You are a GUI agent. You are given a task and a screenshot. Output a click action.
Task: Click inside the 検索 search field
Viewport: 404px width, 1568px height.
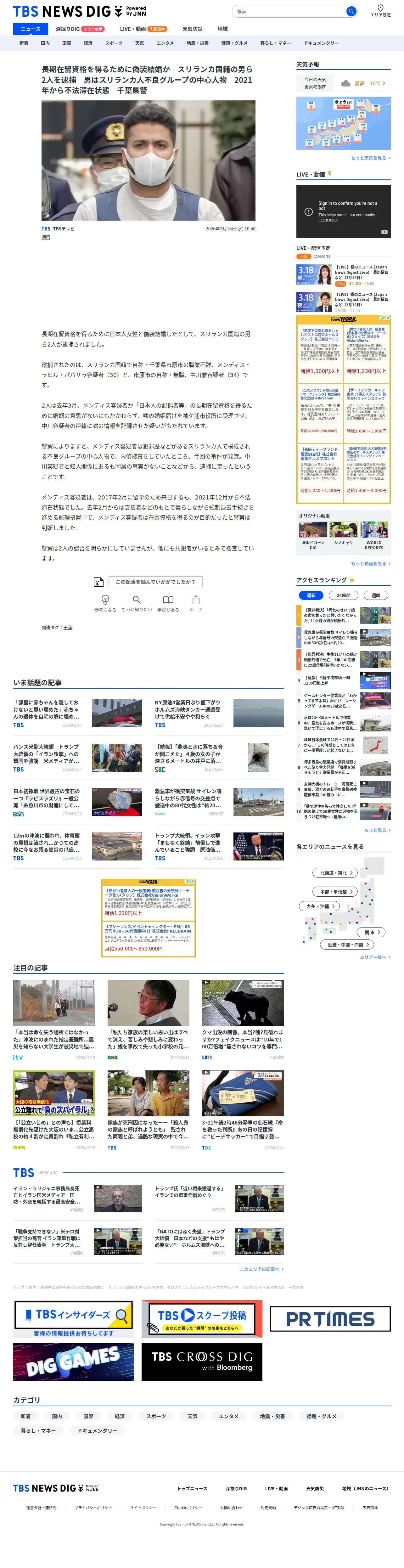coord(289,12)
